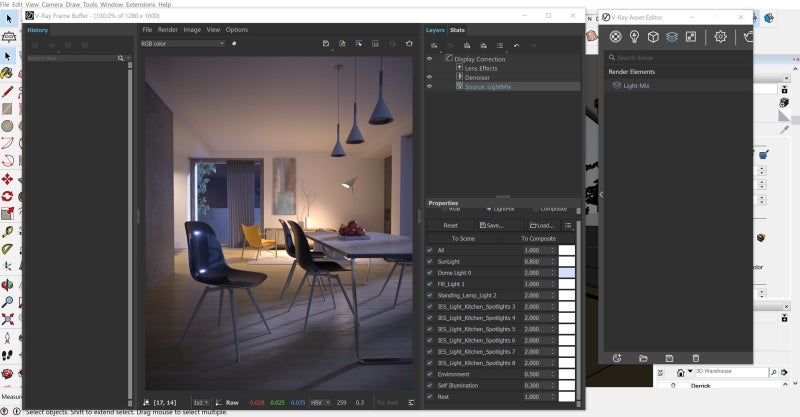Click undo arrow in Layers toolbar
800x417 pixels.
(516, 46)
